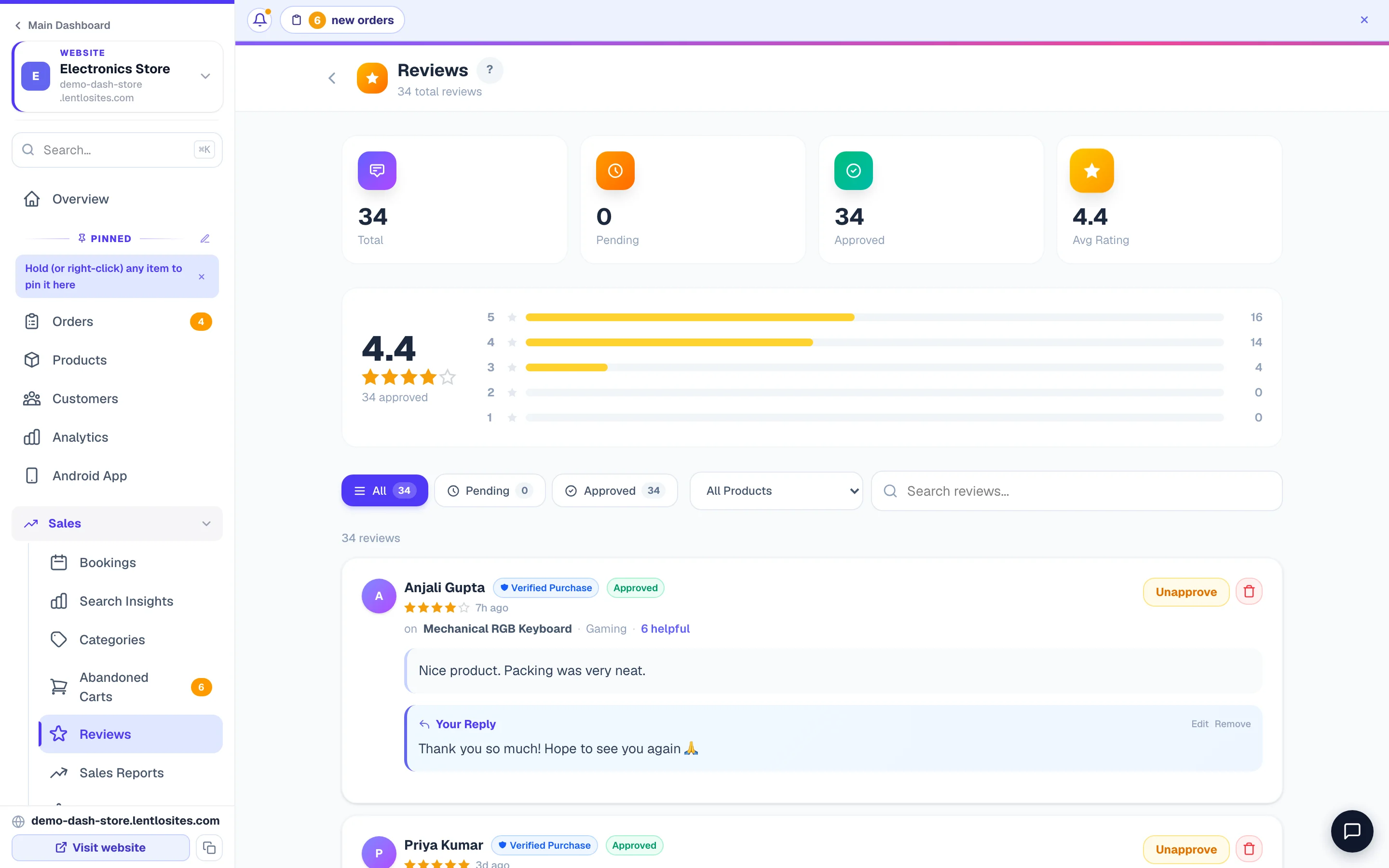Click Visit website button
1389x868 pixels.
pyautogui.click(x=101, y=847)
